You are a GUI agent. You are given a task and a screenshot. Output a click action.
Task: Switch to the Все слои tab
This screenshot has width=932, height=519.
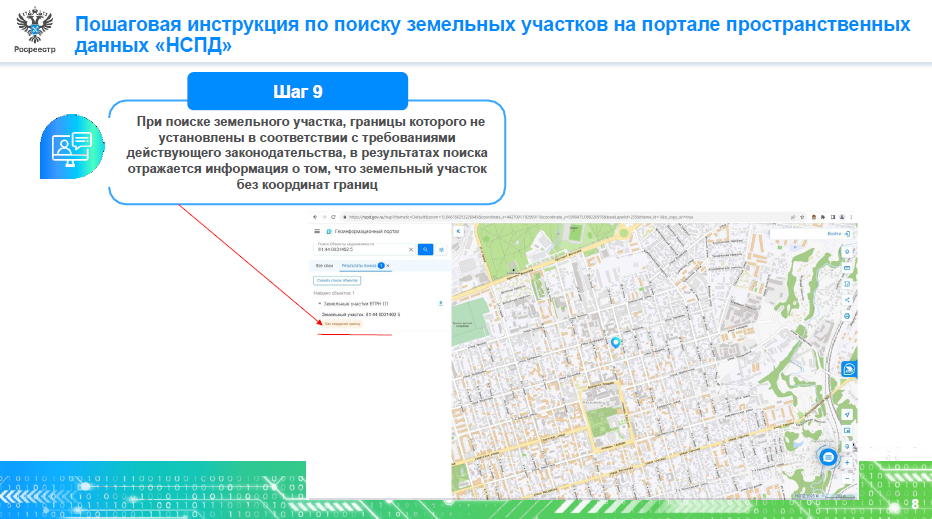click(325, 266)
